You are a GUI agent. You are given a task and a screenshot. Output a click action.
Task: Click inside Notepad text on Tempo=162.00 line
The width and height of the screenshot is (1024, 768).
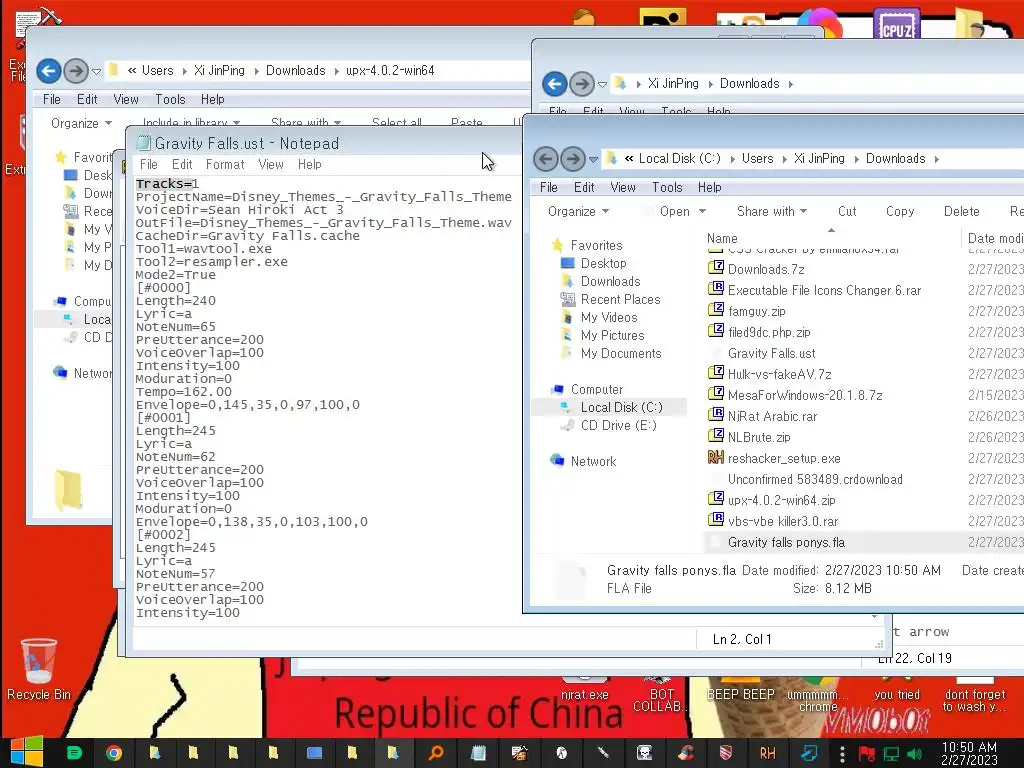click(184, 392)
